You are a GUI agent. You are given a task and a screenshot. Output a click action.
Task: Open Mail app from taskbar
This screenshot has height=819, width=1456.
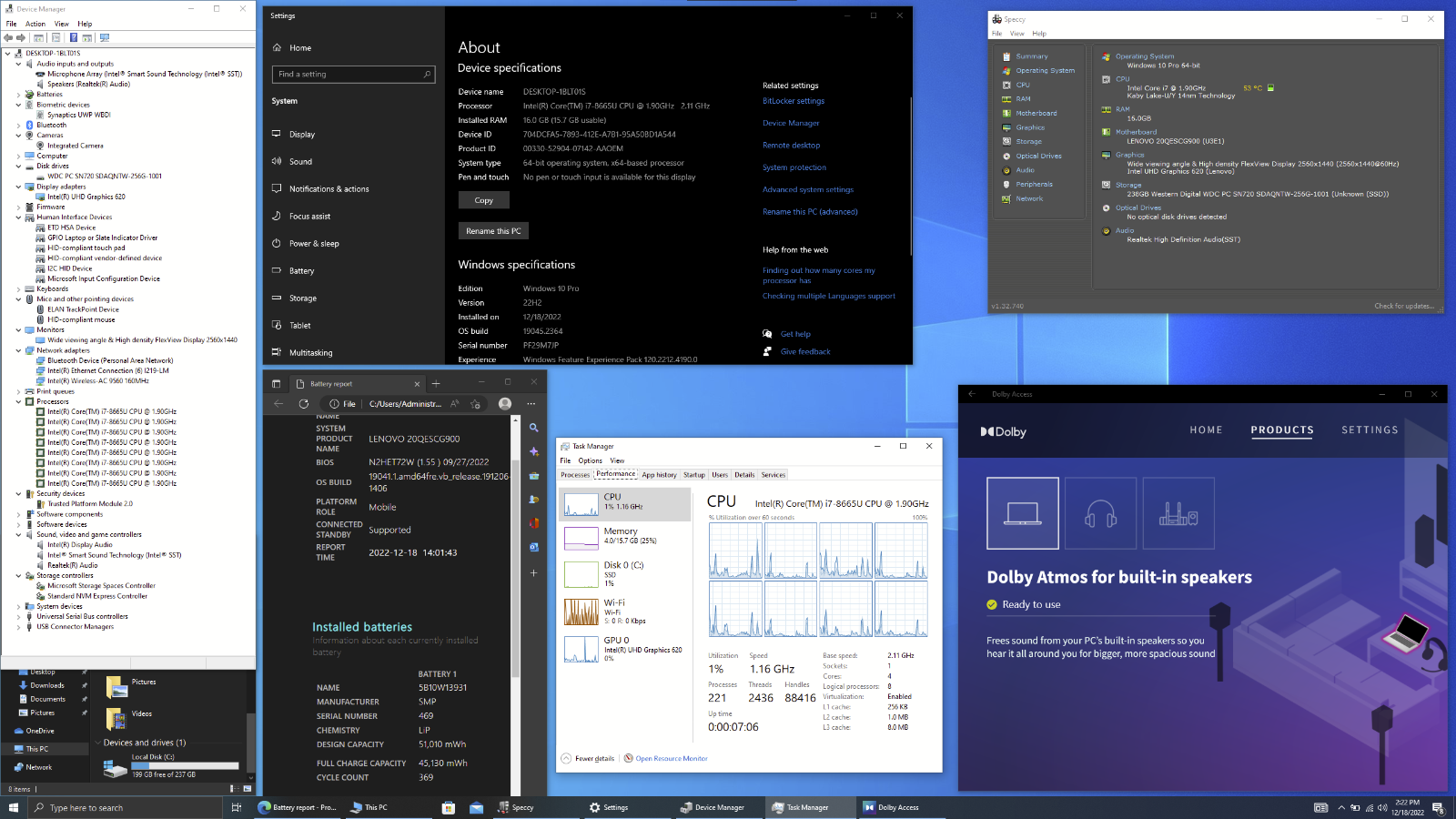[x=476, y=807]
